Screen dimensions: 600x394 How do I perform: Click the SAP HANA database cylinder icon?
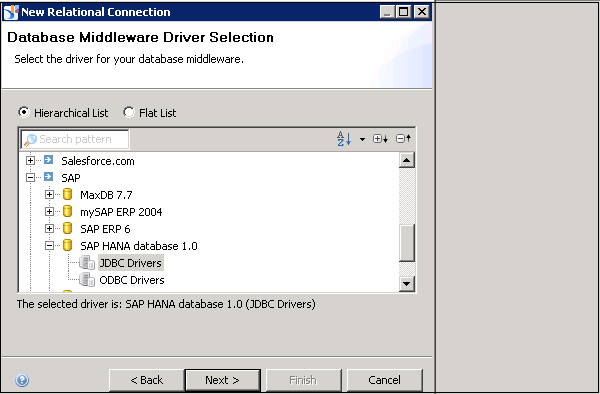(x=67, y=245)
